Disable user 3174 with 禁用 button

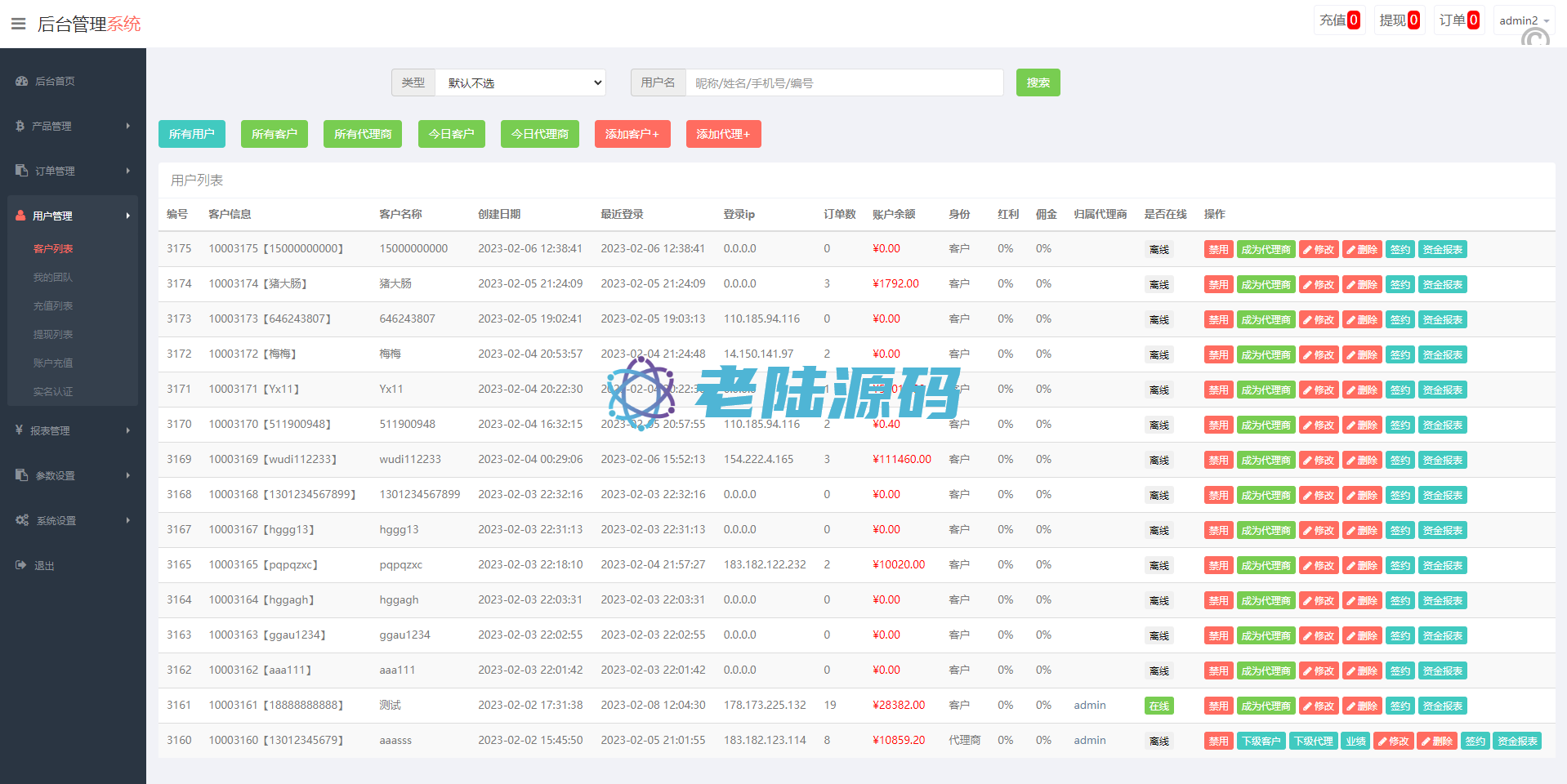(x=1218, y=285)
